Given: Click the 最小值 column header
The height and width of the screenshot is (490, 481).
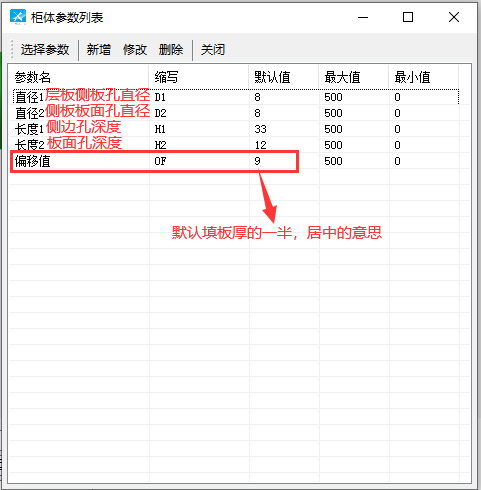Looking at the screenshot, I should coord(424,77).
